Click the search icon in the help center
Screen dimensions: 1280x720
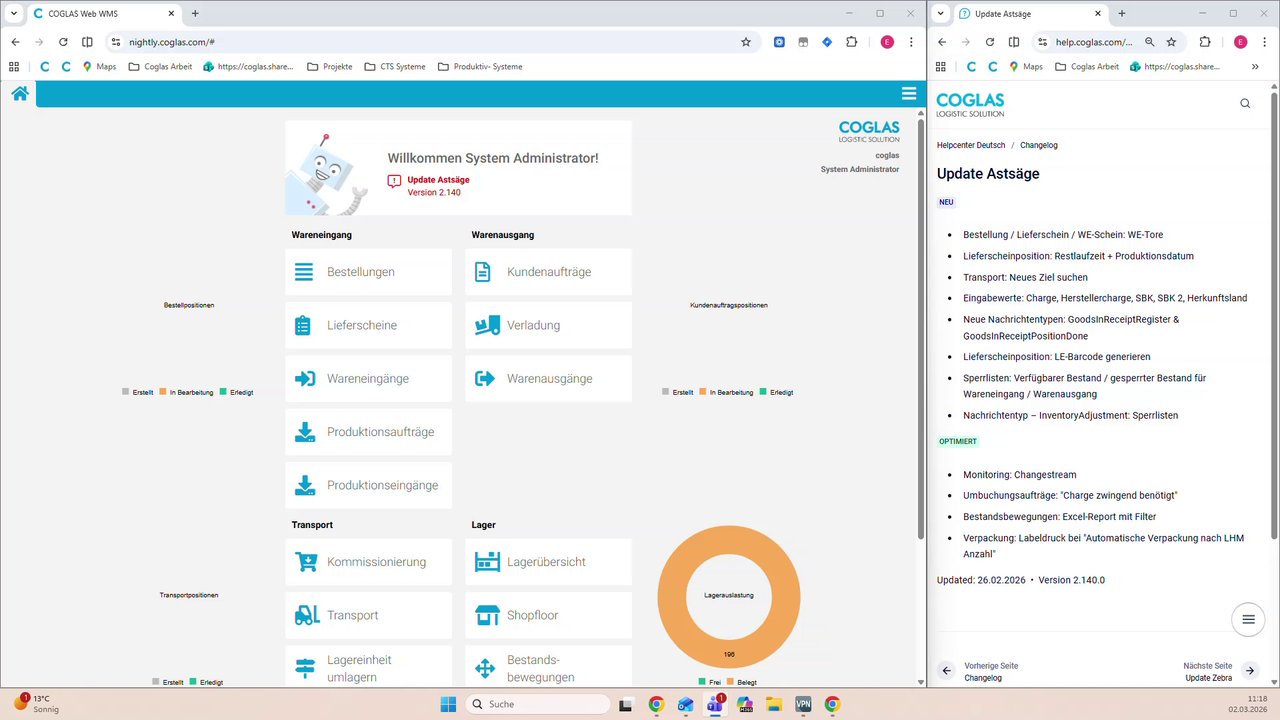click(x=1245, y=103)
